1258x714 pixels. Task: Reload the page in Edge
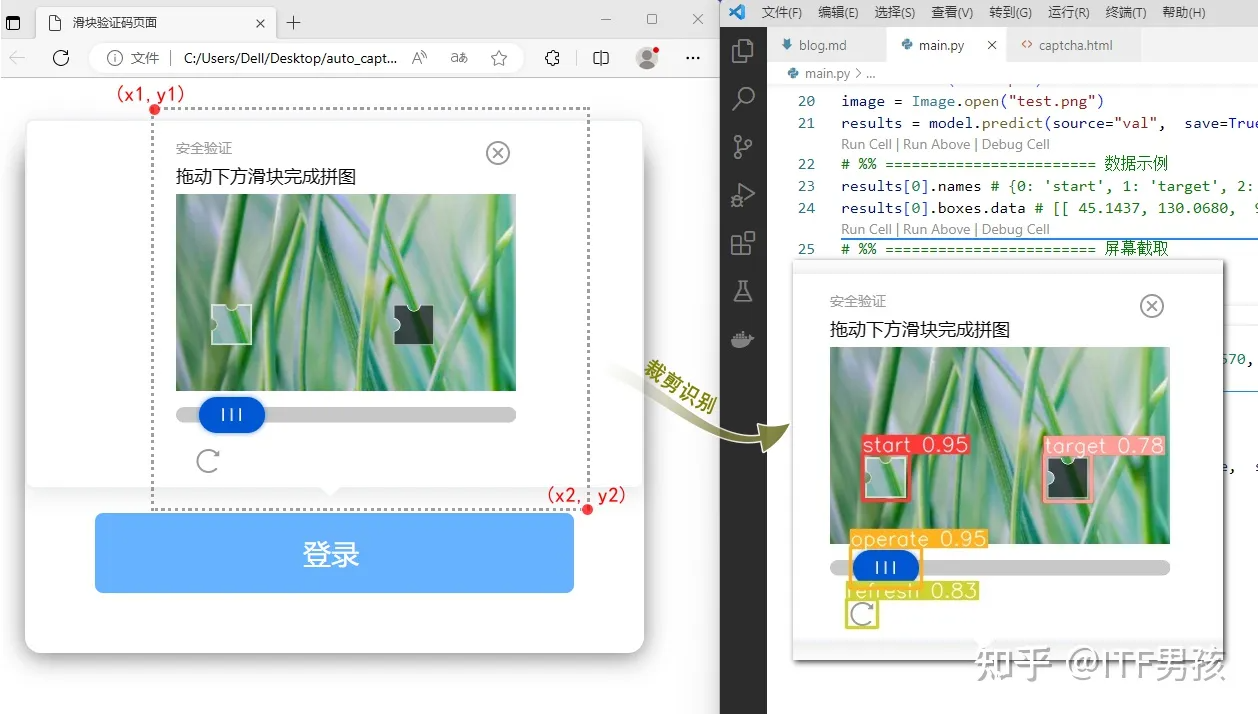coord(61,58)
